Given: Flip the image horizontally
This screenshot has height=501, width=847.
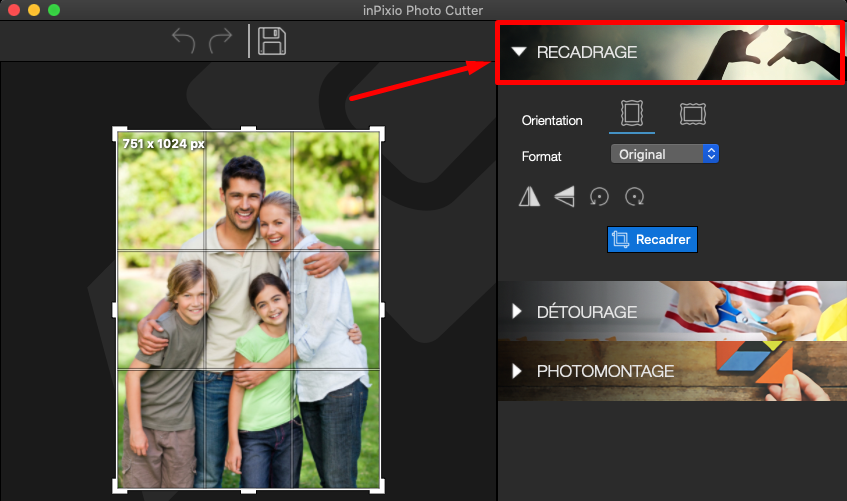Looking at the screenshot, I should pyautogui.click(x=529, y=196).
